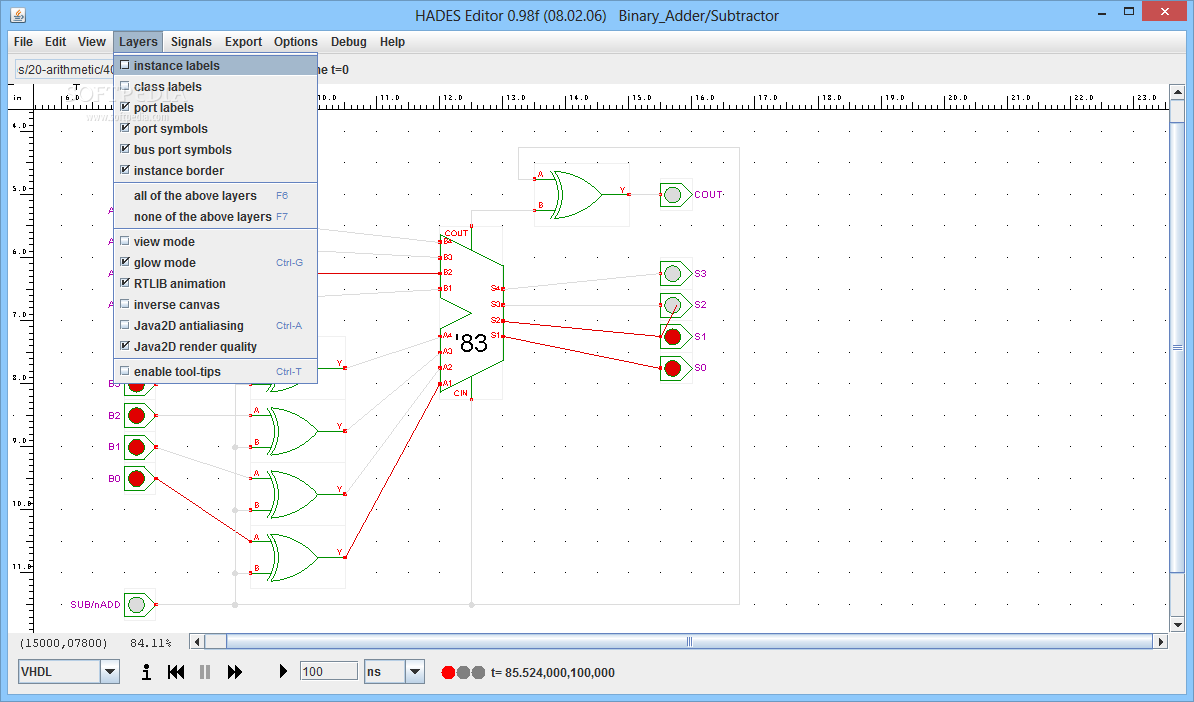Select 'all of the above layers'
Screen dimensions: 1194x702
click(215, 196)
